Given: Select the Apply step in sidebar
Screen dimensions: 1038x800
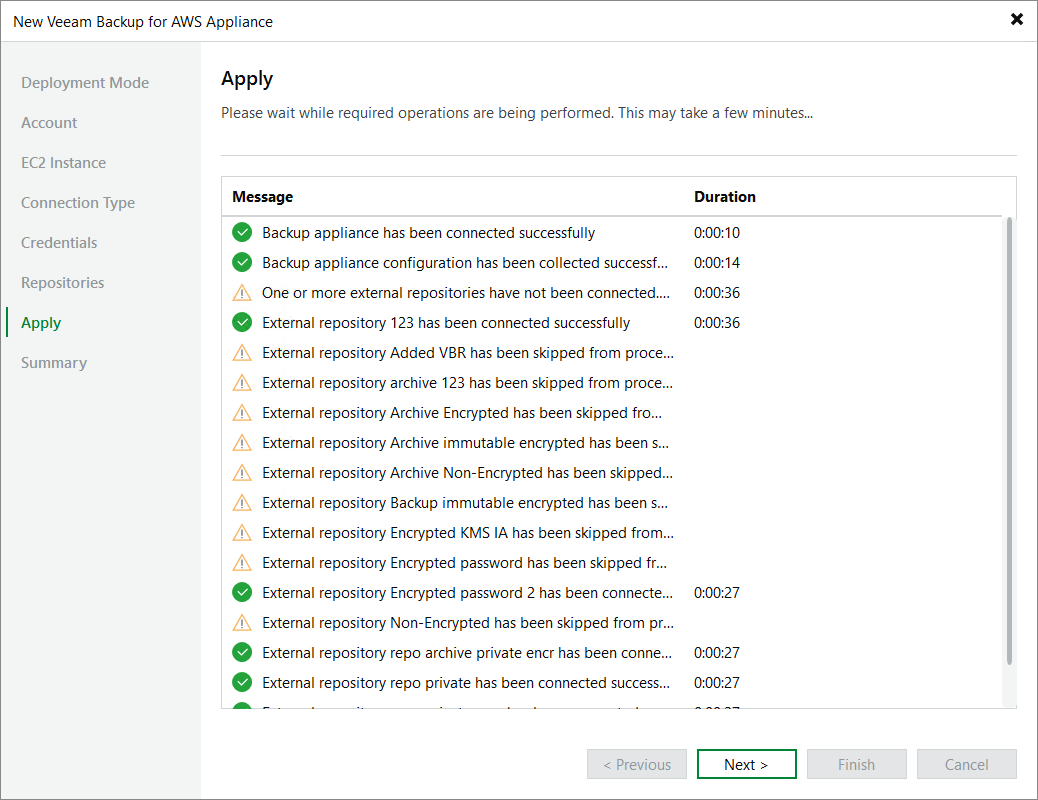Looking at the screenshot, I should click(x=41, y=323).
